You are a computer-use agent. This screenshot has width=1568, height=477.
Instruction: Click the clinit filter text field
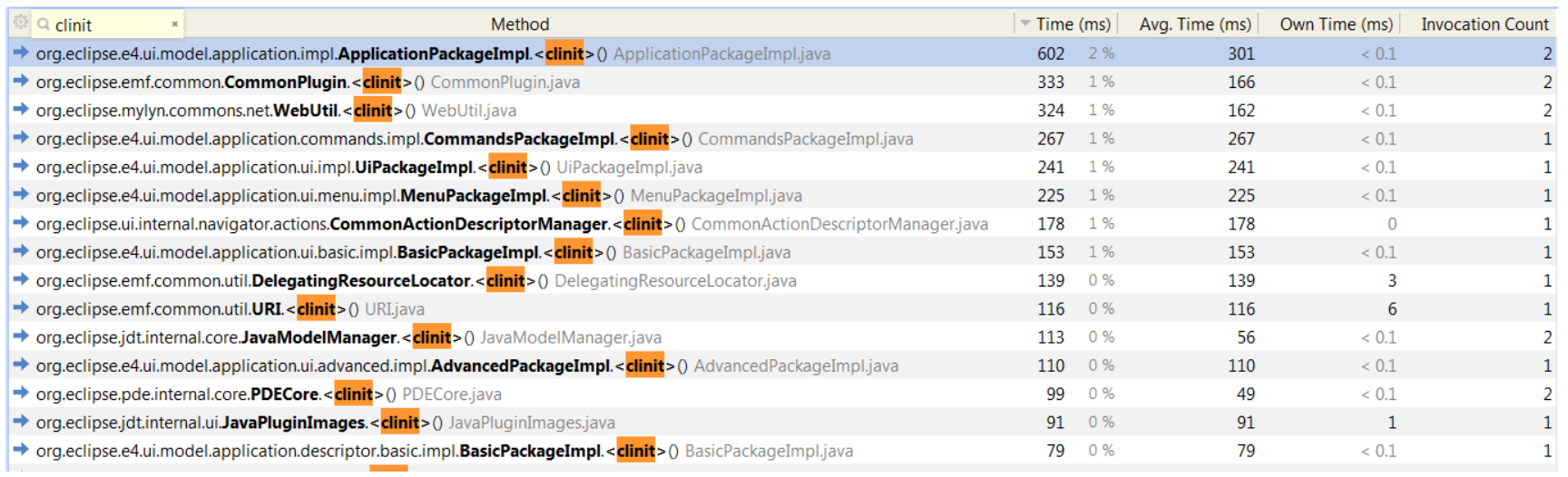pos(107,24)
